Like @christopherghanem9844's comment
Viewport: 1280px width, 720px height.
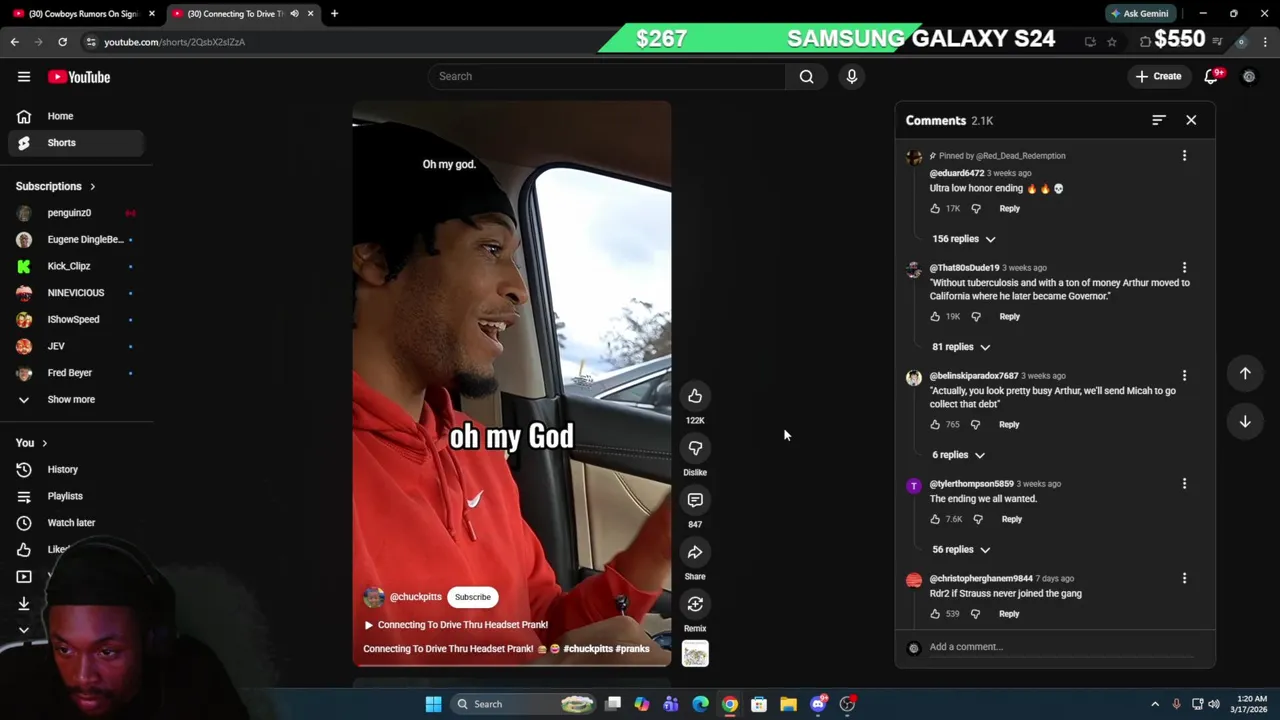[935, 614]
